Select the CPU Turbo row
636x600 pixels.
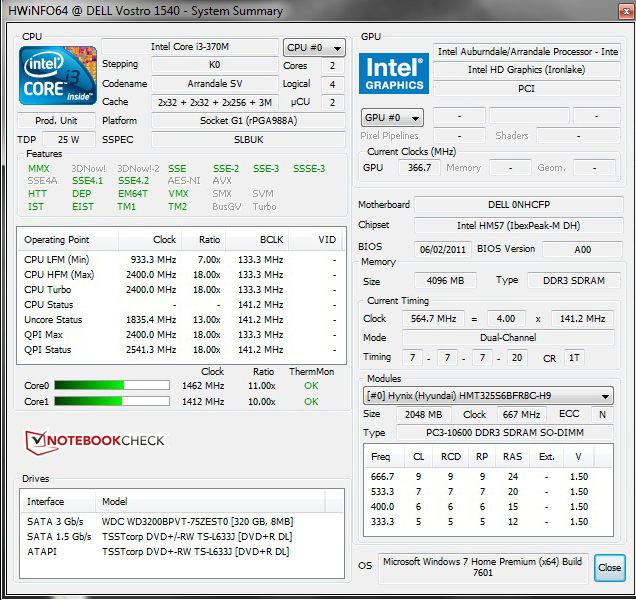tap(181, 290)
